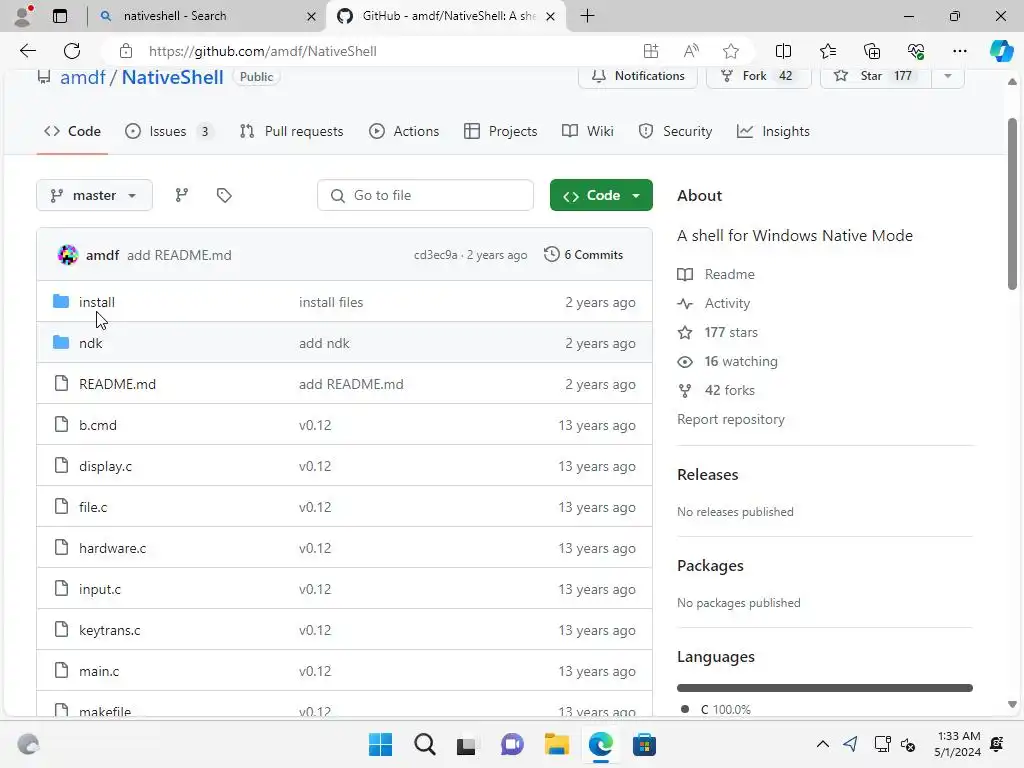Open a new browser tab
This screenshot has width=1024, height=768.
587,16
